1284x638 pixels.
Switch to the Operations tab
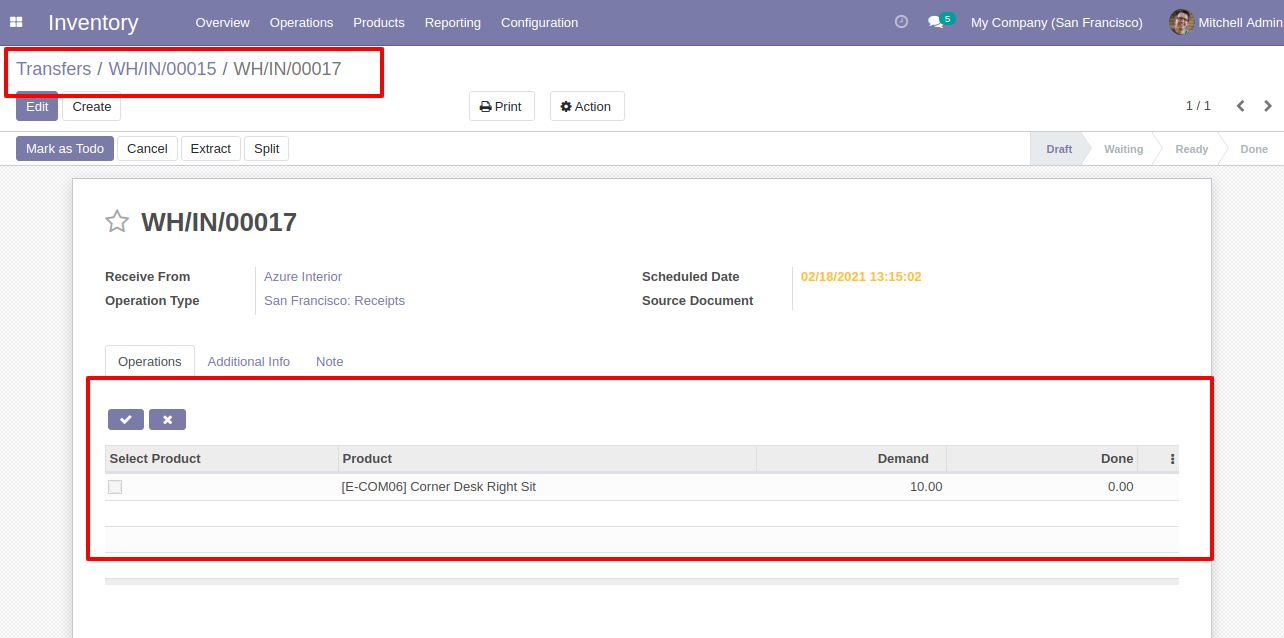pyautogui.click(x=150, y=362)
